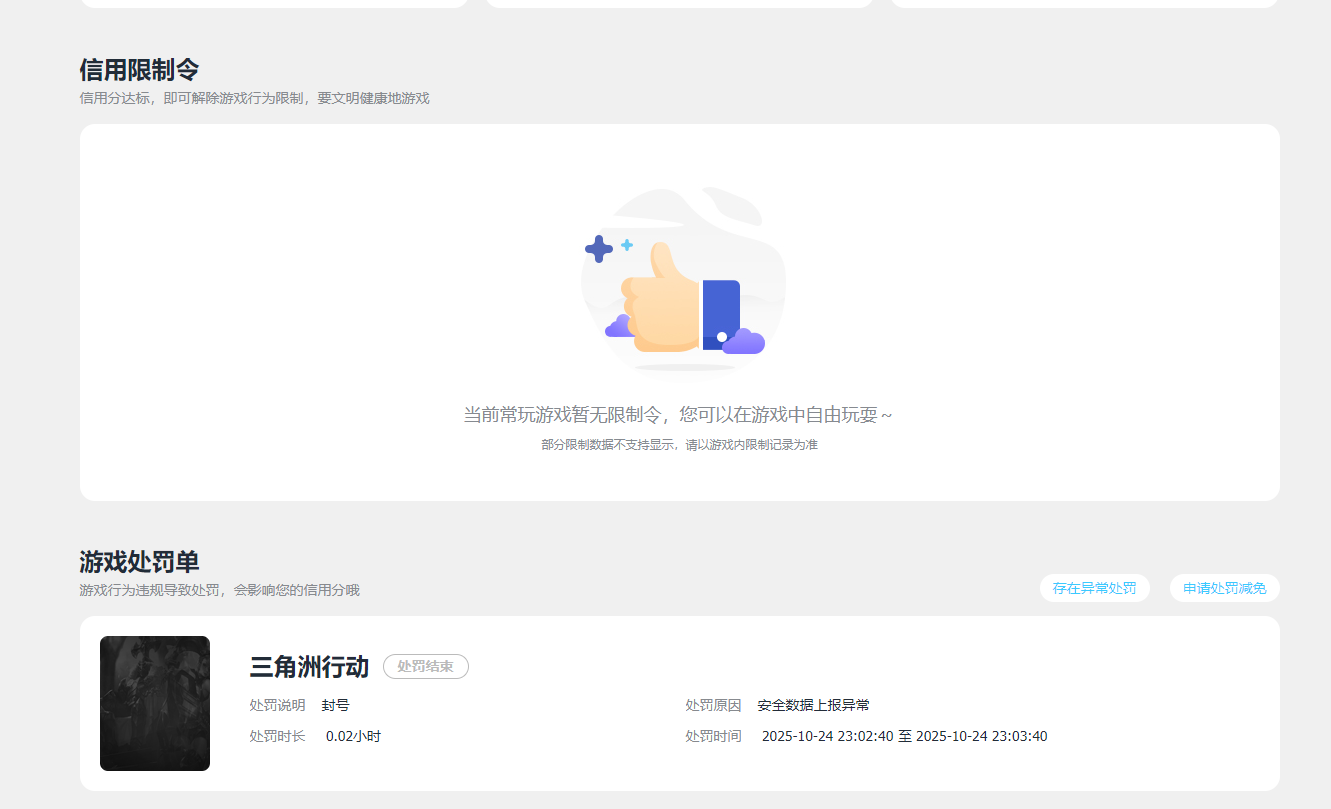Click the 存在异常处罚 button

tap(1094, 588)
